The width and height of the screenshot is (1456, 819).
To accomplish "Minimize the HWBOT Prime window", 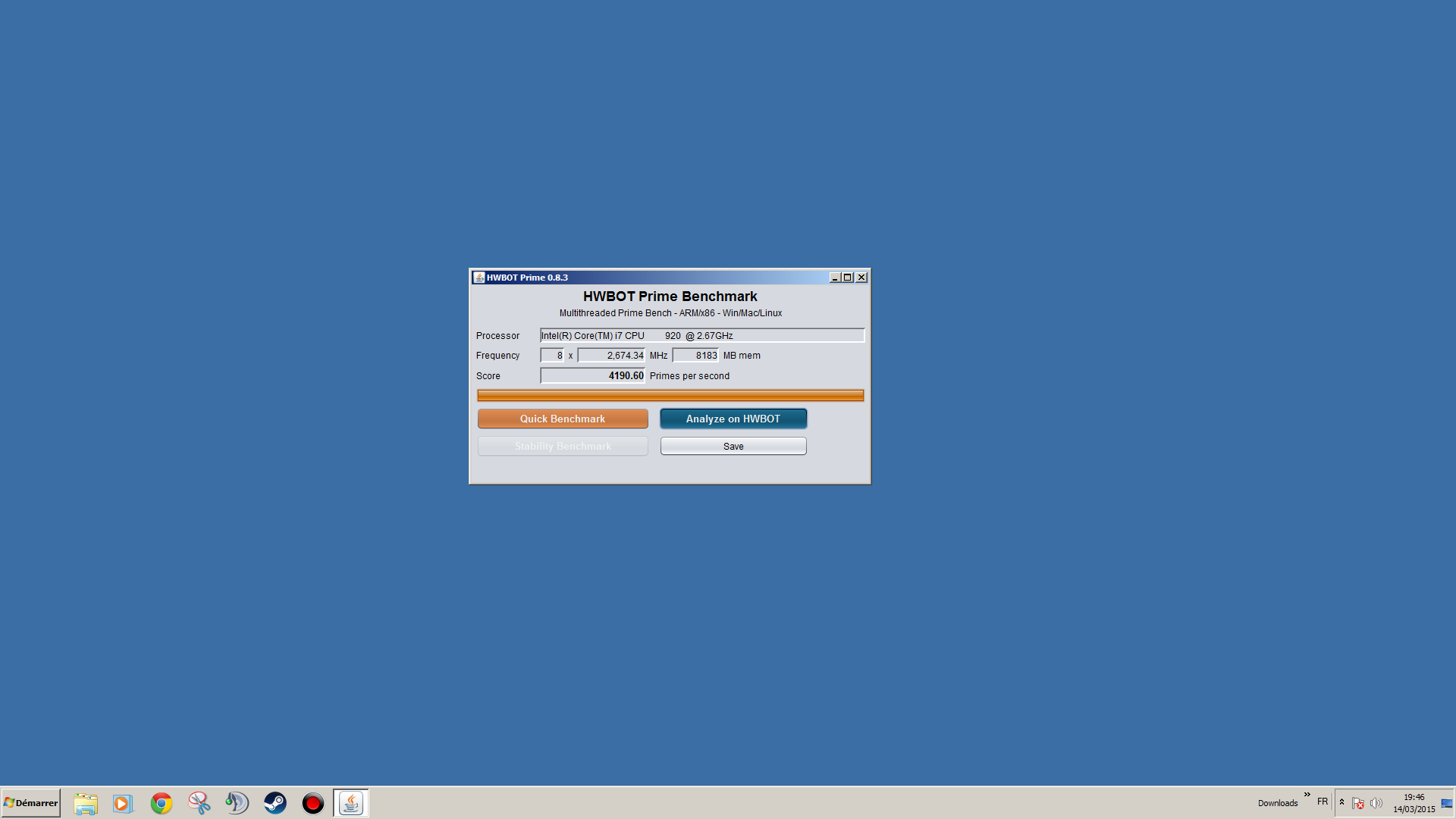I will click(835, 278).
